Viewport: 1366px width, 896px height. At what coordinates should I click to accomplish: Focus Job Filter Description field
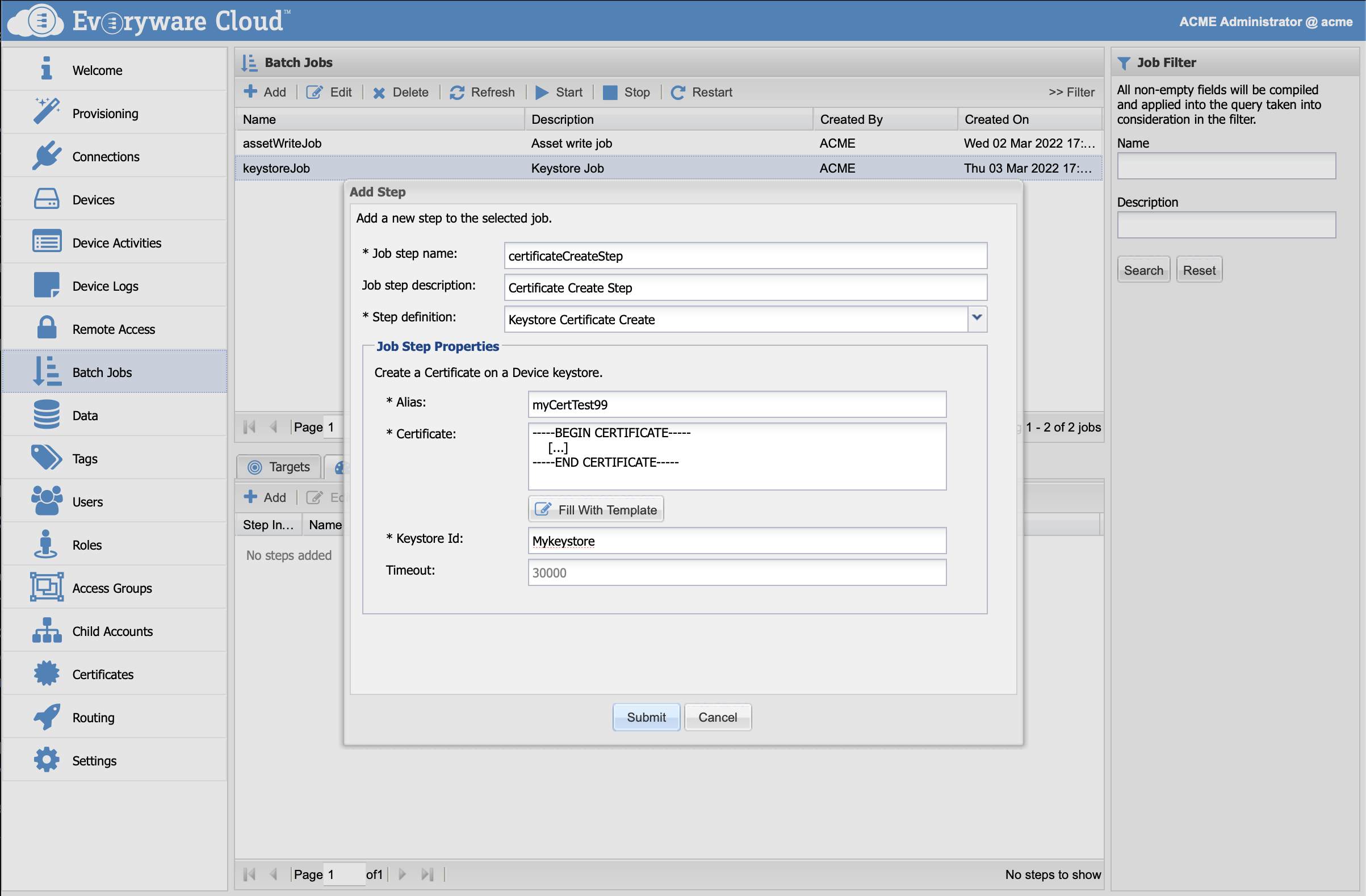coord(1226,224)
